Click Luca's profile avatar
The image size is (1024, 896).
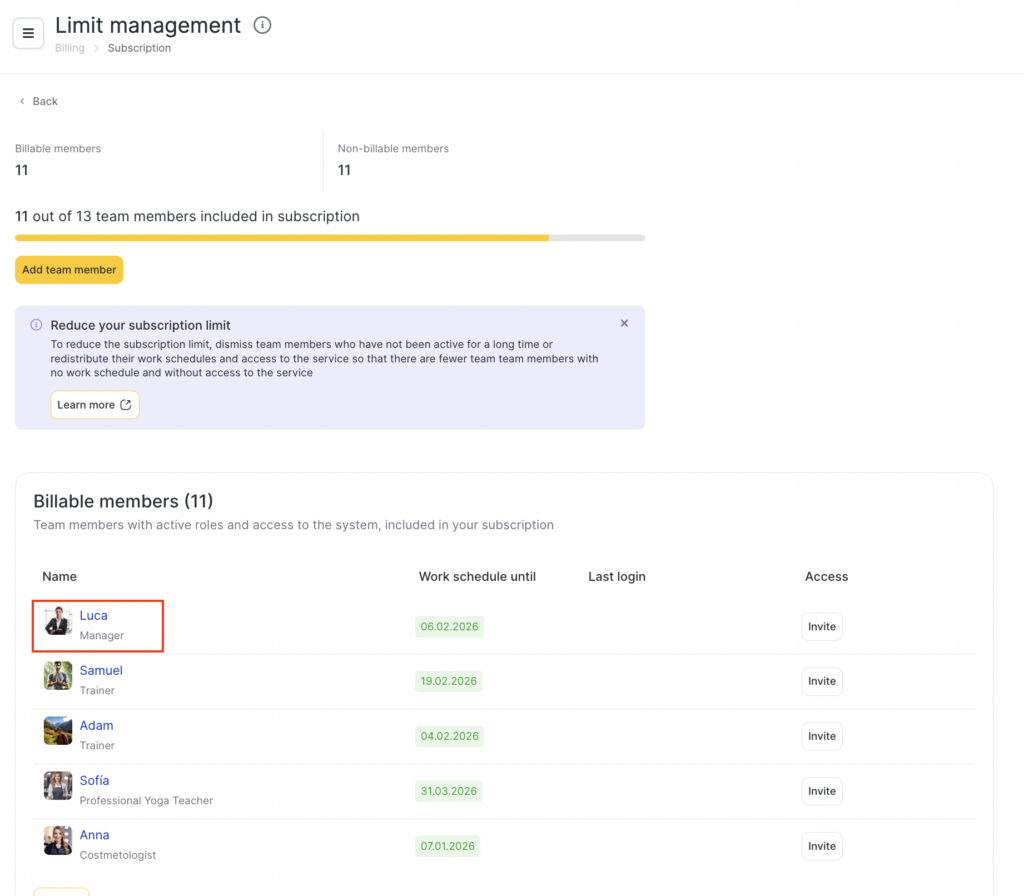pos(58,621)
